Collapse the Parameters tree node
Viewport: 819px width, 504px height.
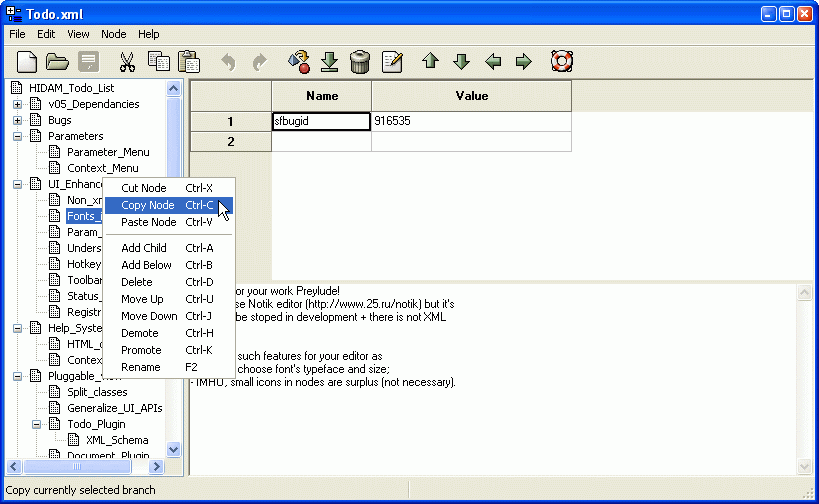click(x=17, y=136)
